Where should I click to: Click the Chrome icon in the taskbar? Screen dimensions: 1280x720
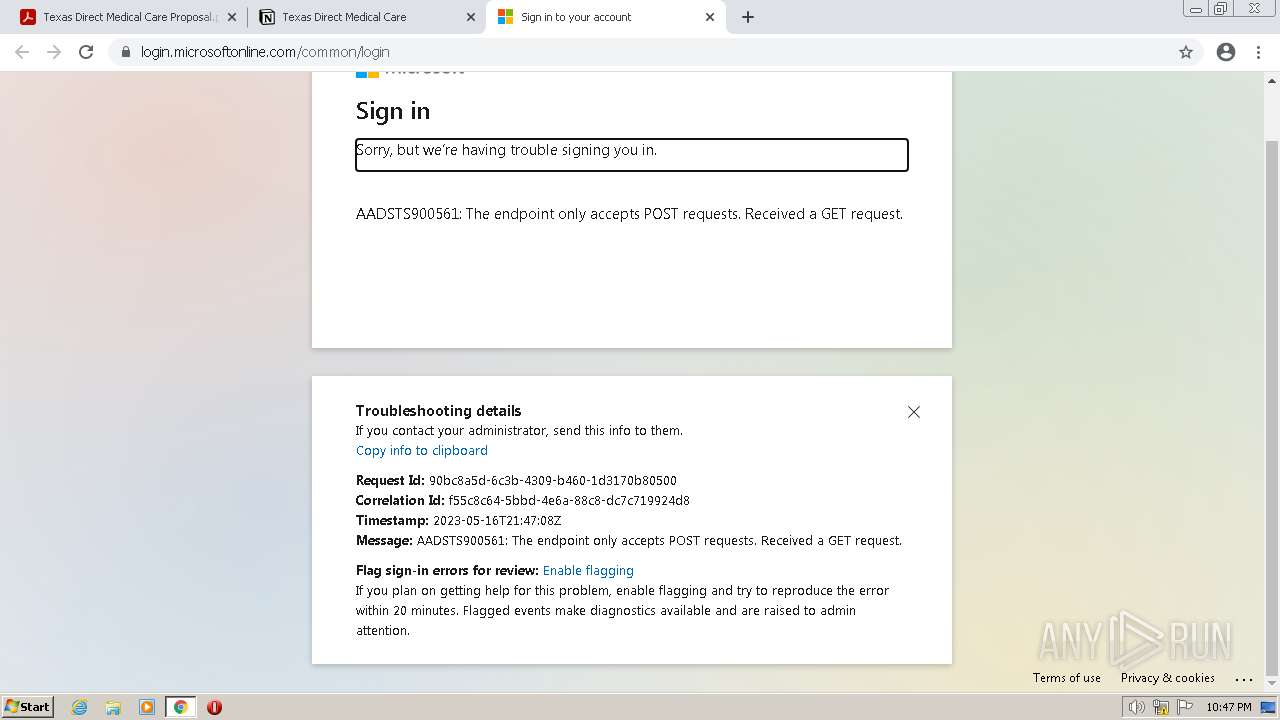[x=180, y=707]
